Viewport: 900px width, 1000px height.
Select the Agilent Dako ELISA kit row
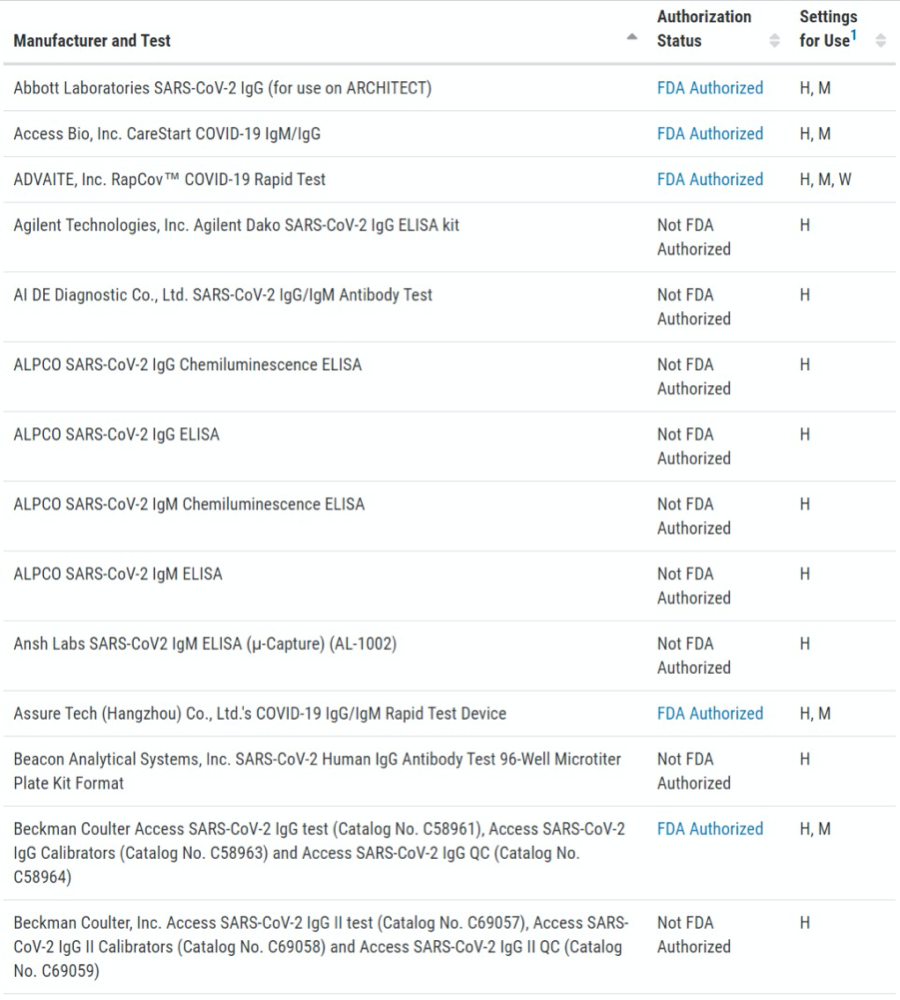click(236, 226)
